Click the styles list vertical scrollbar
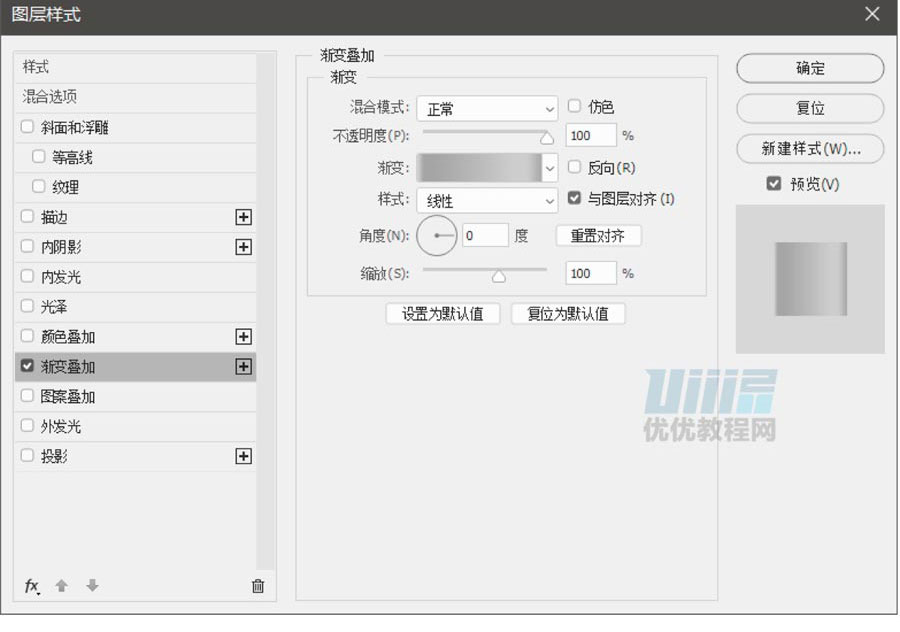Viewport: 900px width, 632px height. [265, 311]
